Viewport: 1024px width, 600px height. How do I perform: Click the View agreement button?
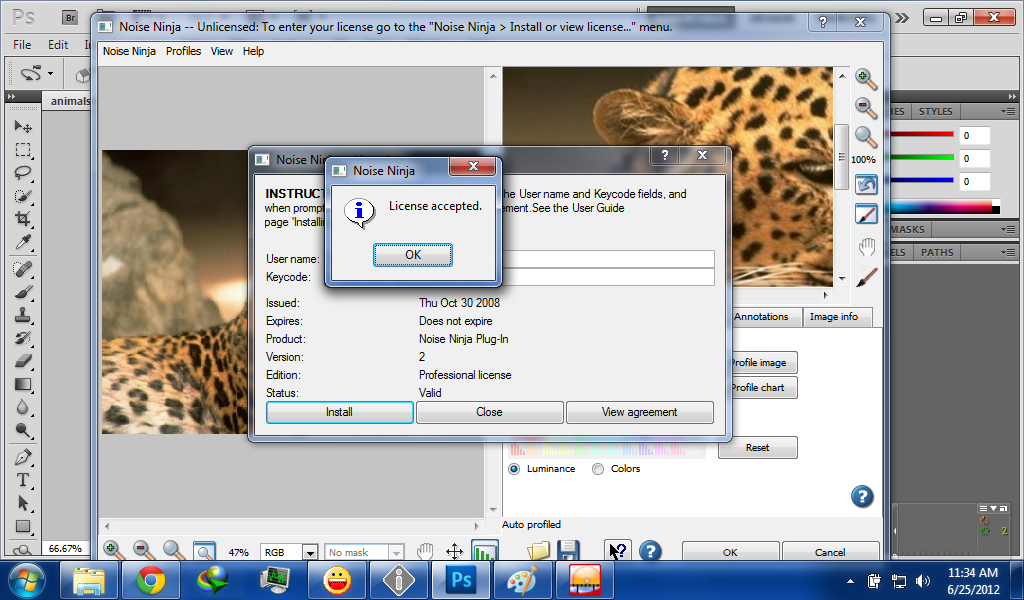point(639,412)
